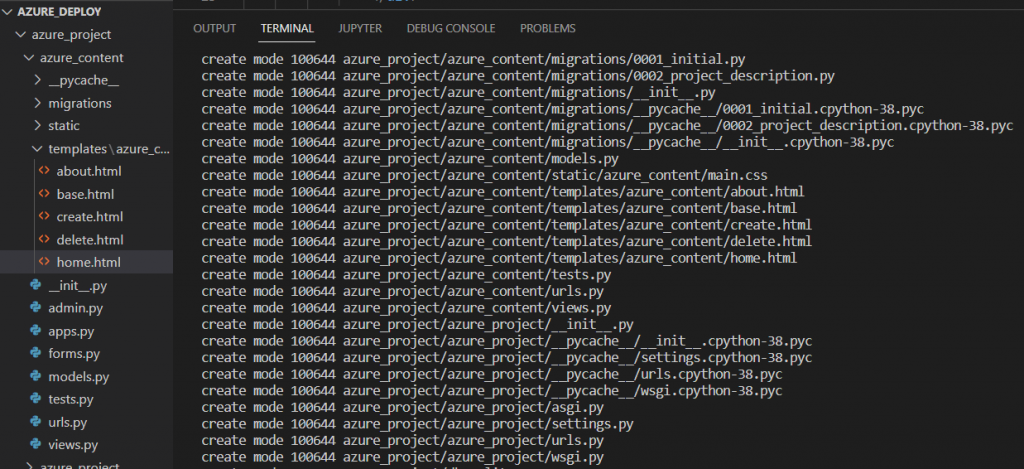Open urls.py from the file tree
The height and width of the screenshot is (469, 1024).
click(x=68, y=422)
